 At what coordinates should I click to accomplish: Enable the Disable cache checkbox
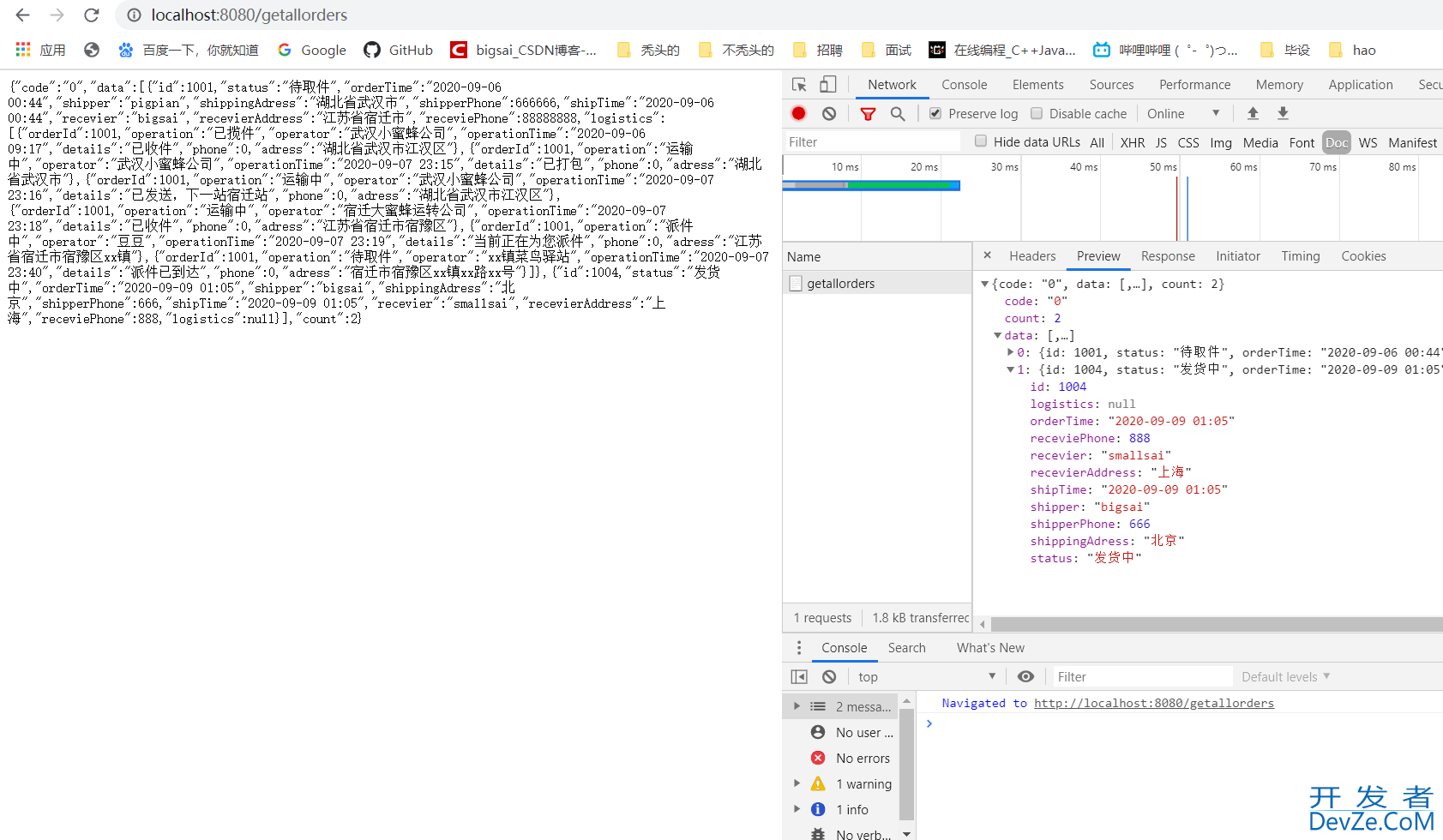coord(1037,113)
